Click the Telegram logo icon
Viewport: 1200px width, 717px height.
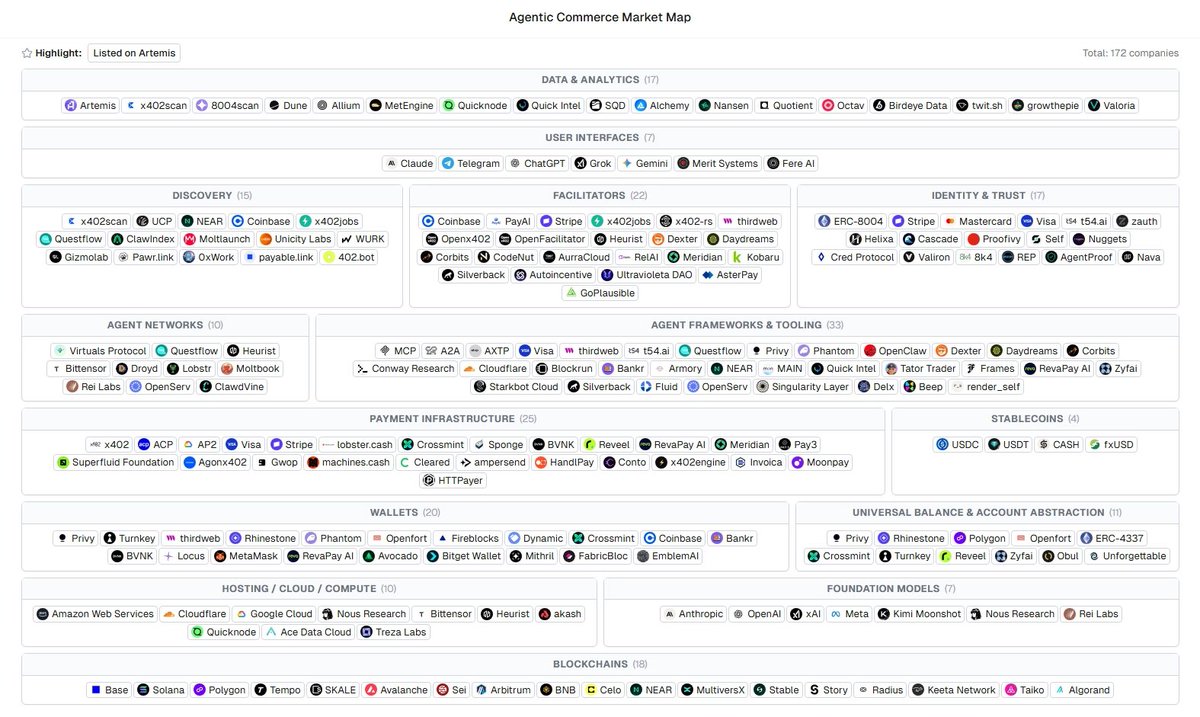448,163
